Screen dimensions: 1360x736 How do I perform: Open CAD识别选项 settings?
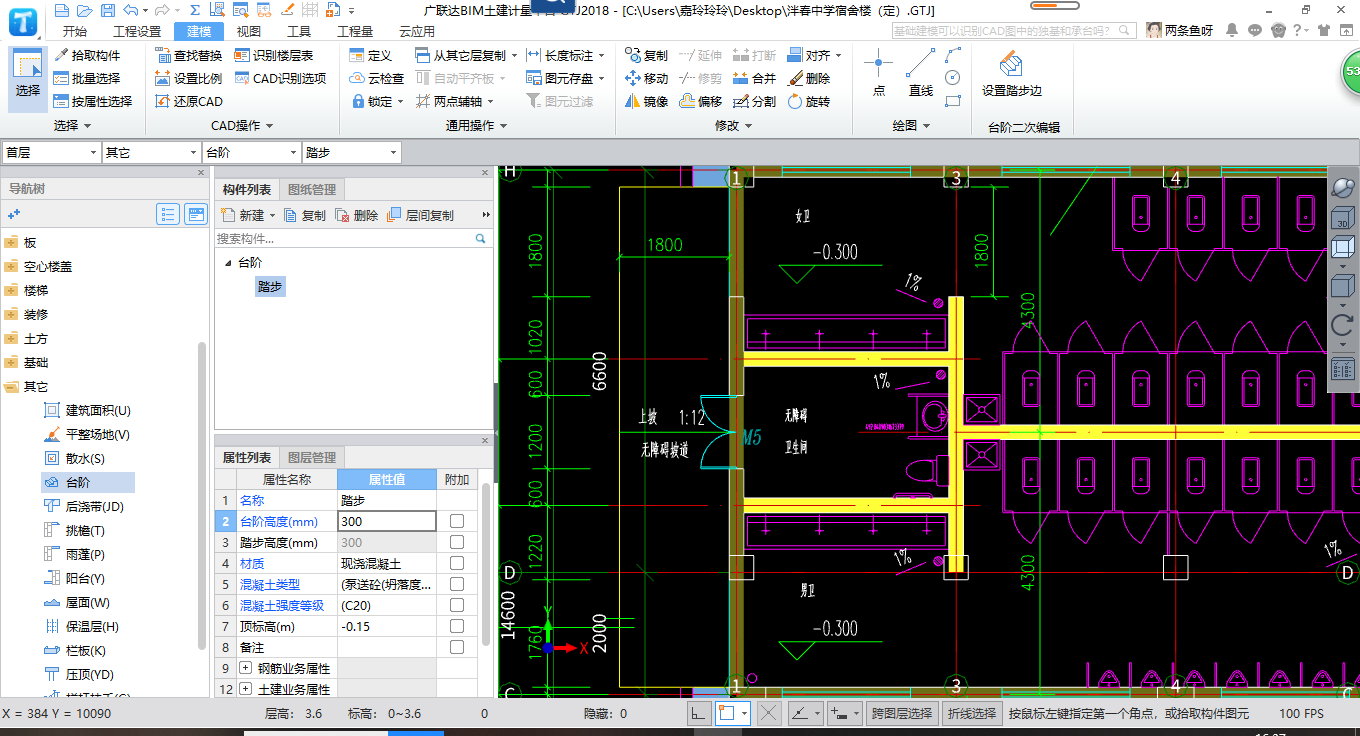[x=280, y=78]
